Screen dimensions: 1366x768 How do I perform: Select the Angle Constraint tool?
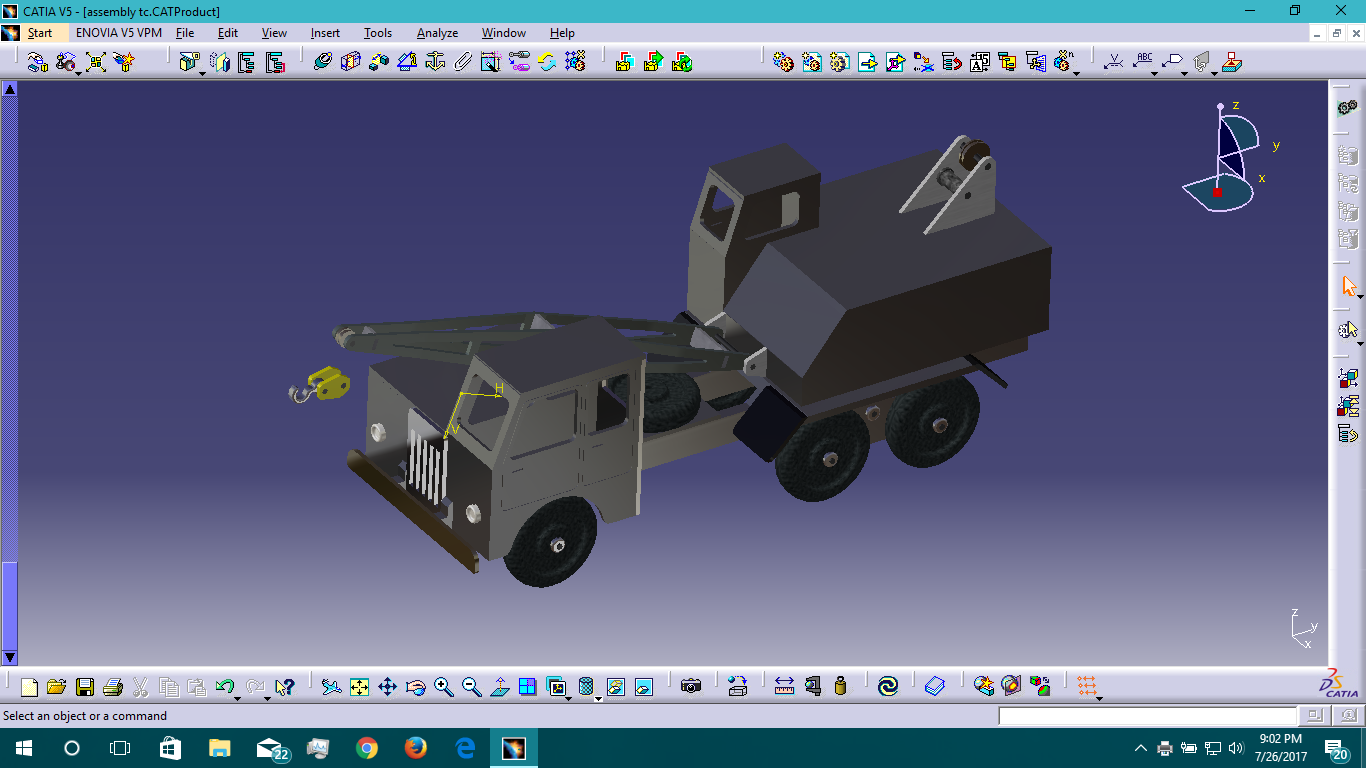click(406, 62)
